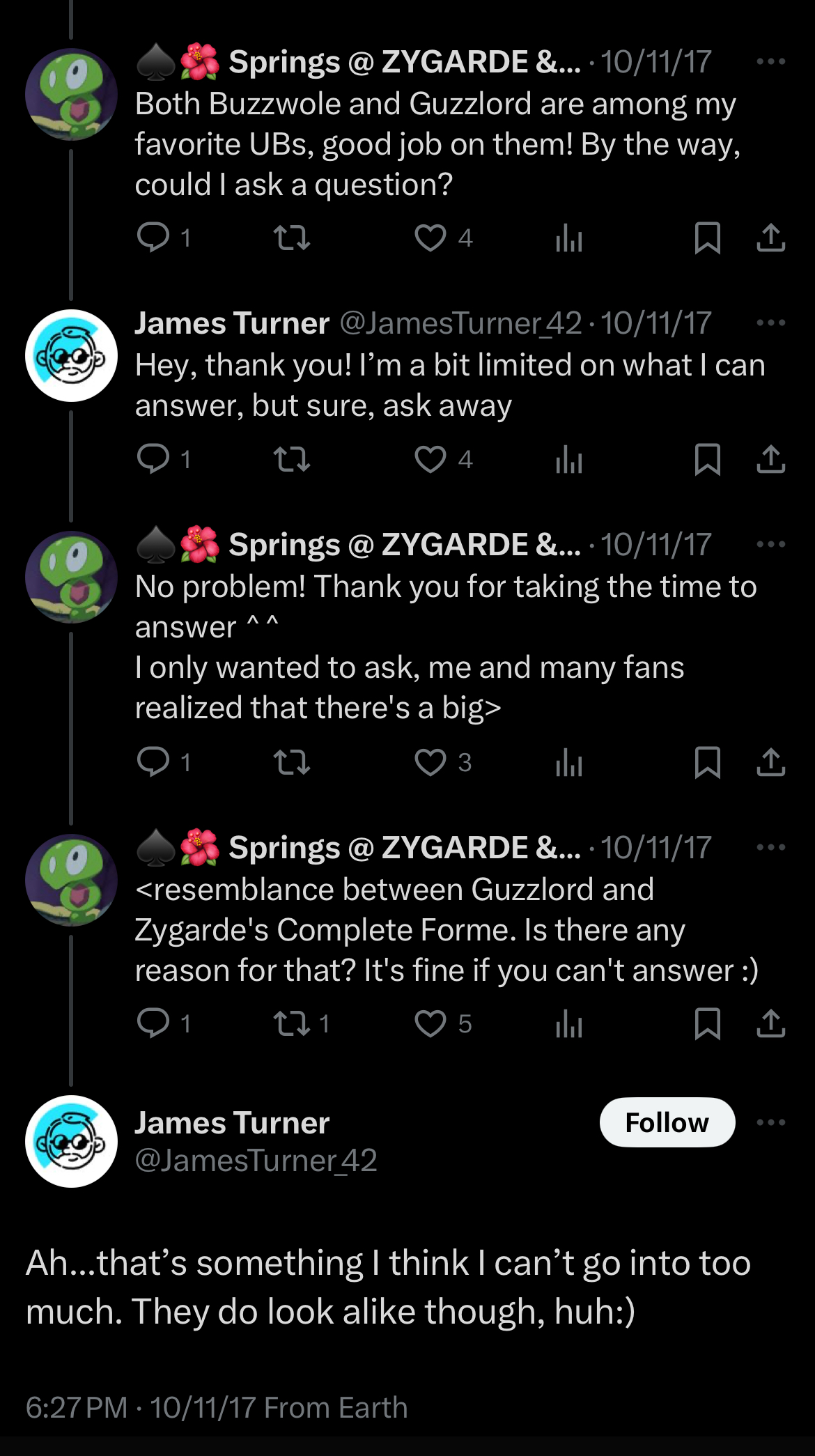This screenshot has width=815, height=1456.
Task: Open more options on the "ask away" tweet
Action: point(770,323)
